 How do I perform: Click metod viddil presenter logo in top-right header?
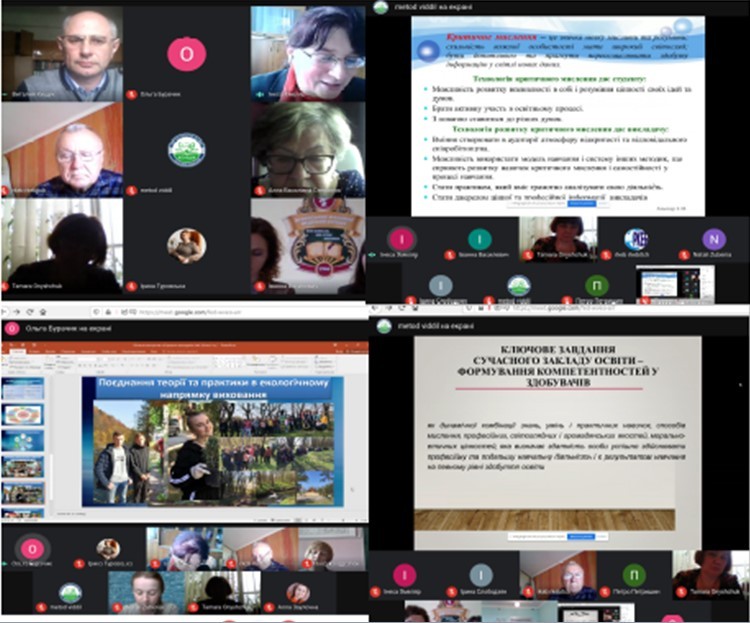380,7
